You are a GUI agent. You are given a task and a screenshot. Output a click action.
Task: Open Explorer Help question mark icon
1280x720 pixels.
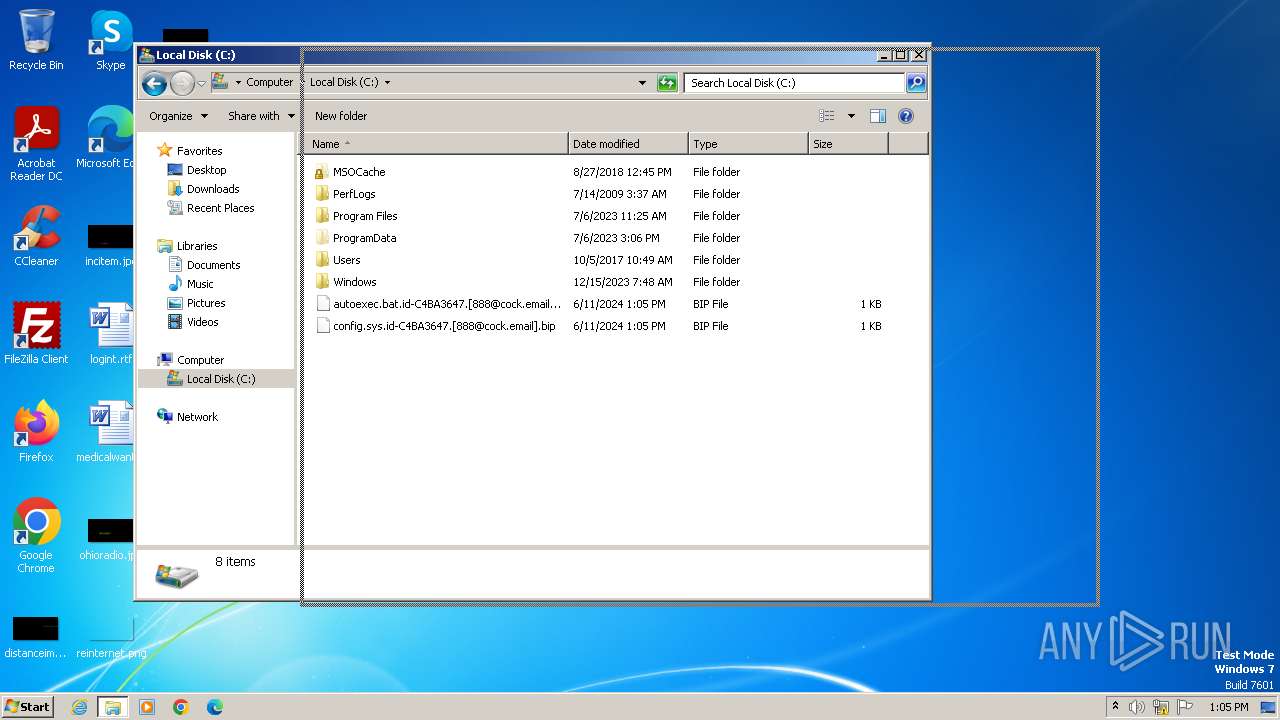pyautogui.click(x=906, y=116)
